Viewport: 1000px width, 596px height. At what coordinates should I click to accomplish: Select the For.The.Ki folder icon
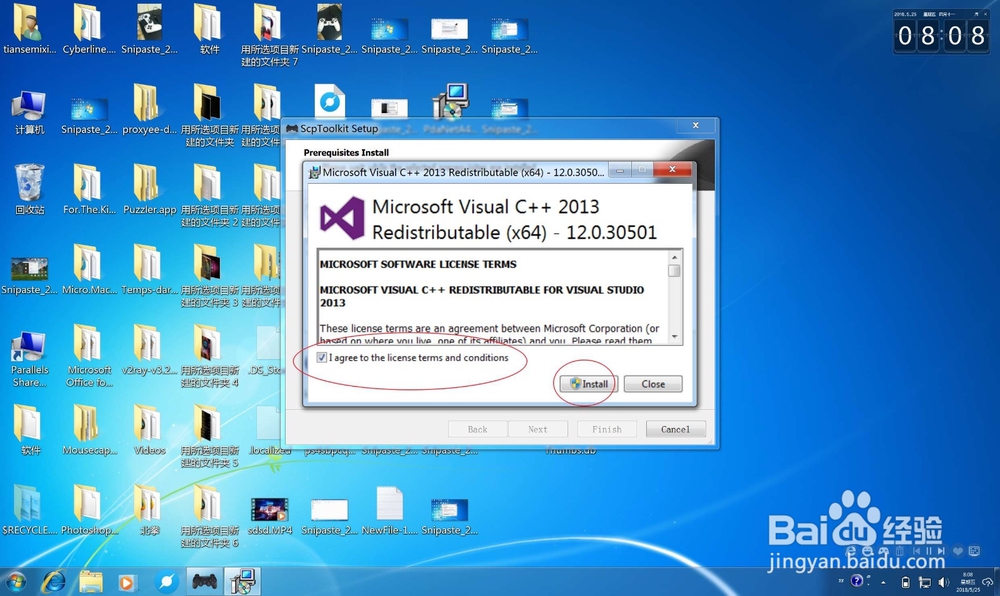pyautogui.click(x=89, y=189)
